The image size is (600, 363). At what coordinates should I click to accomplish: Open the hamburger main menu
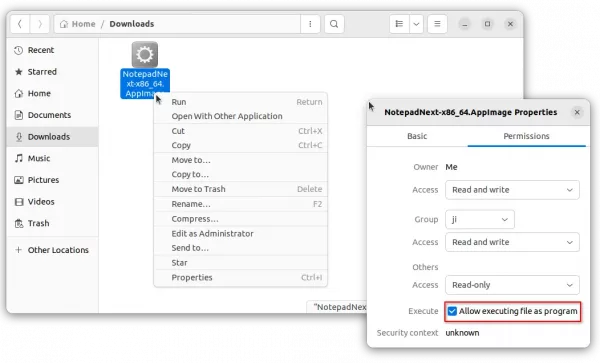tap(437, 24)
